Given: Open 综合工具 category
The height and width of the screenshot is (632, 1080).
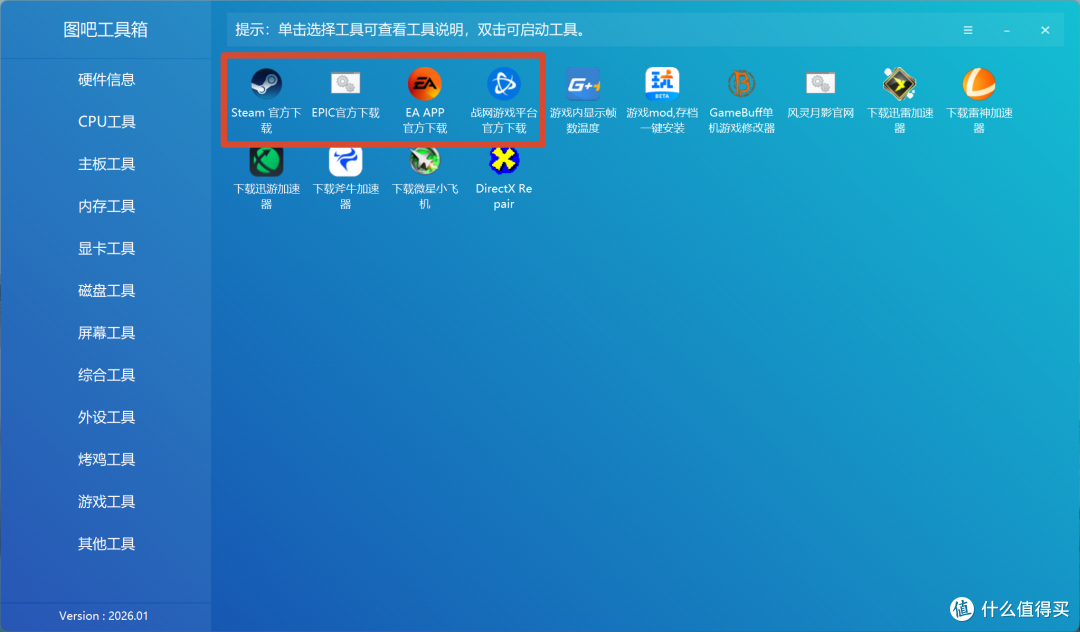Looking at the screenshot, I should click(106, 375).
